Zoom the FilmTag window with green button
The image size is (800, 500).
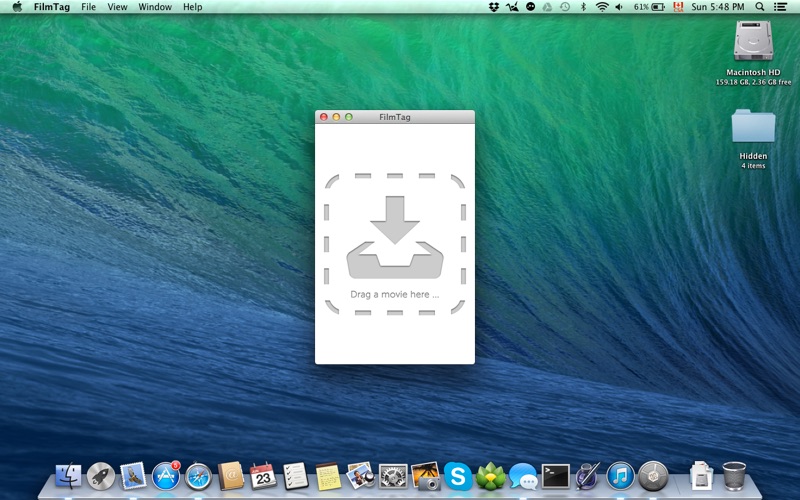pos(349,117)
